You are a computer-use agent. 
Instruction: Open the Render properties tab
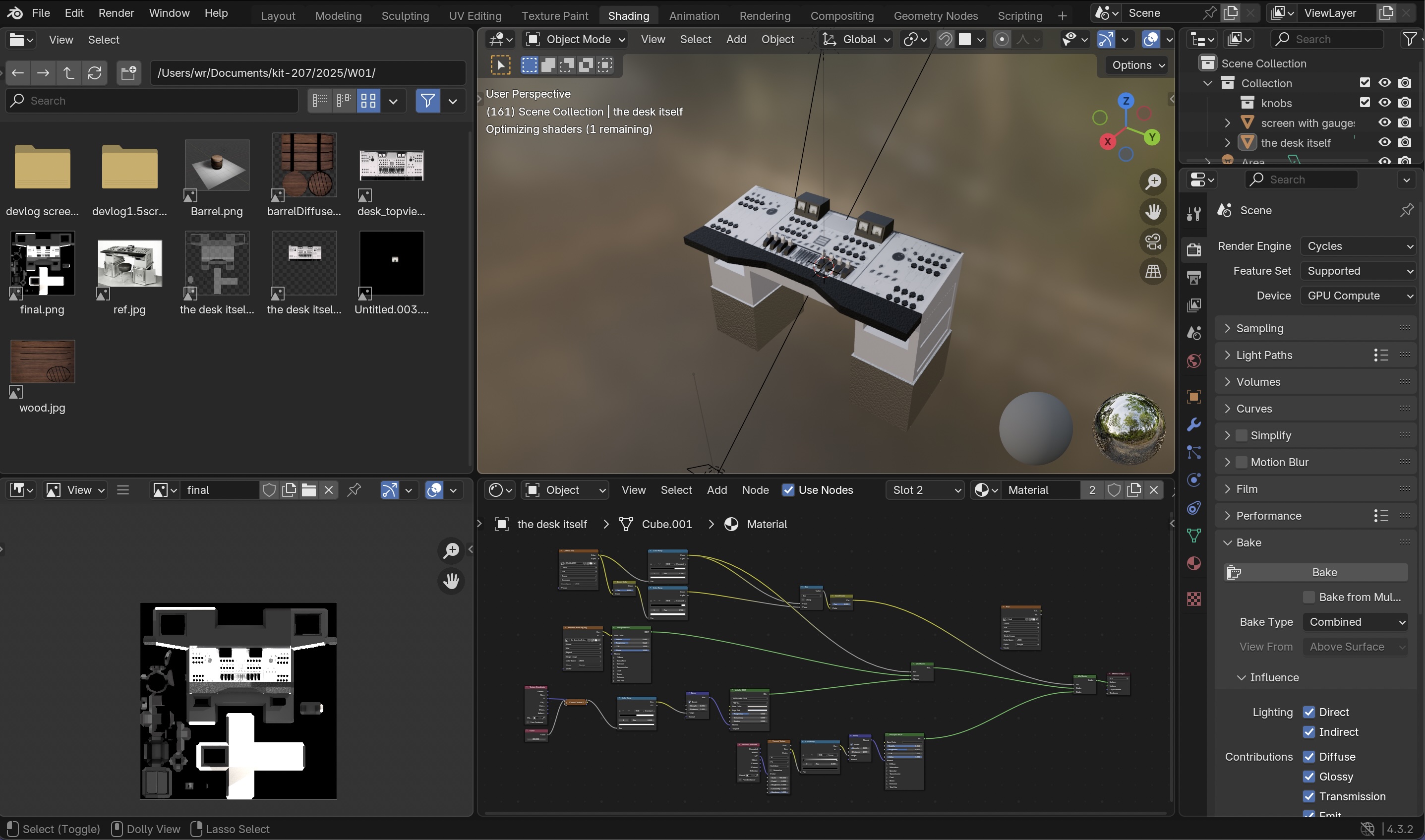(x=1193, y=249)
